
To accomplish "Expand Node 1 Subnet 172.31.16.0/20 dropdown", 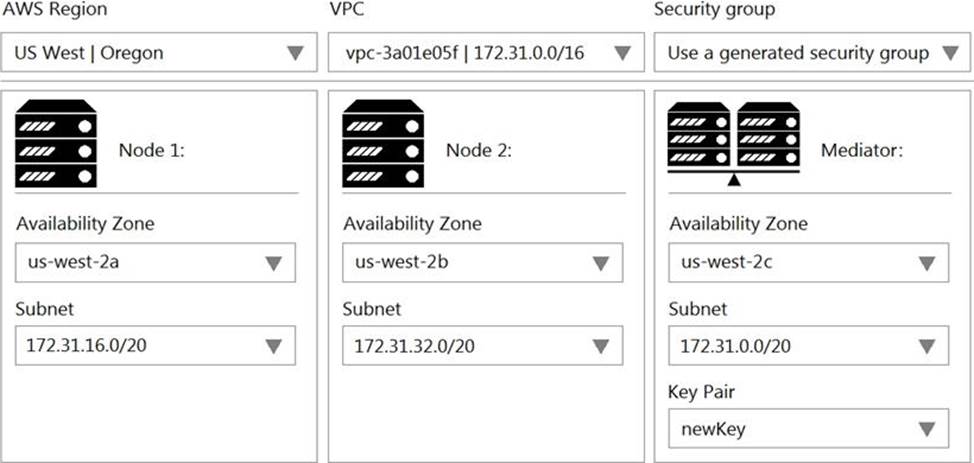I will coord(155,346).
